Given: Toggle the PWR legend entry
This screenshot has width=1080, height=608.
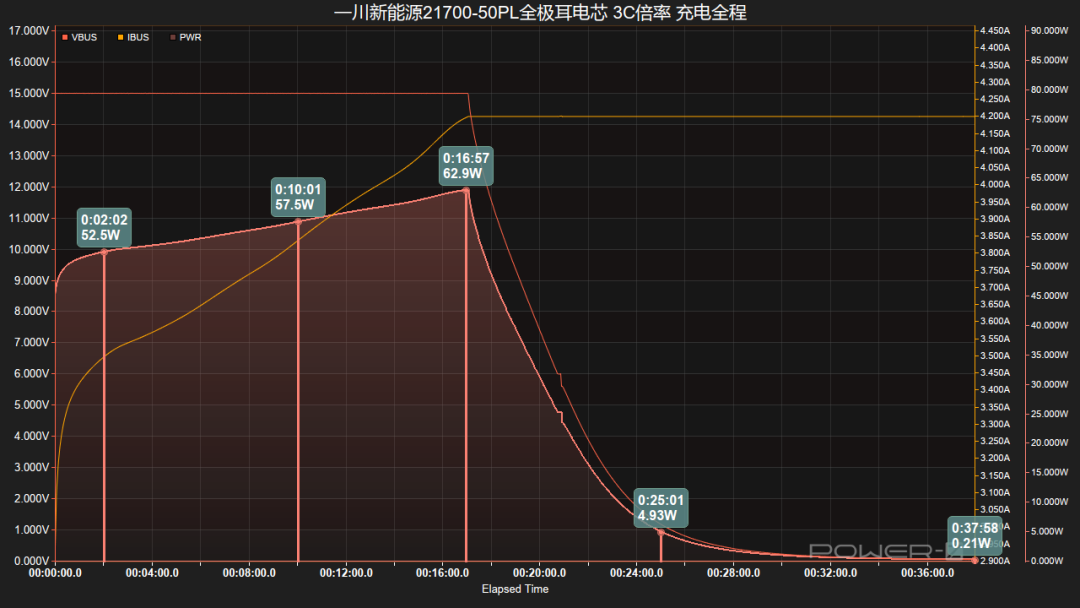Looking at the screenshot, I should [x=185, y=37].
